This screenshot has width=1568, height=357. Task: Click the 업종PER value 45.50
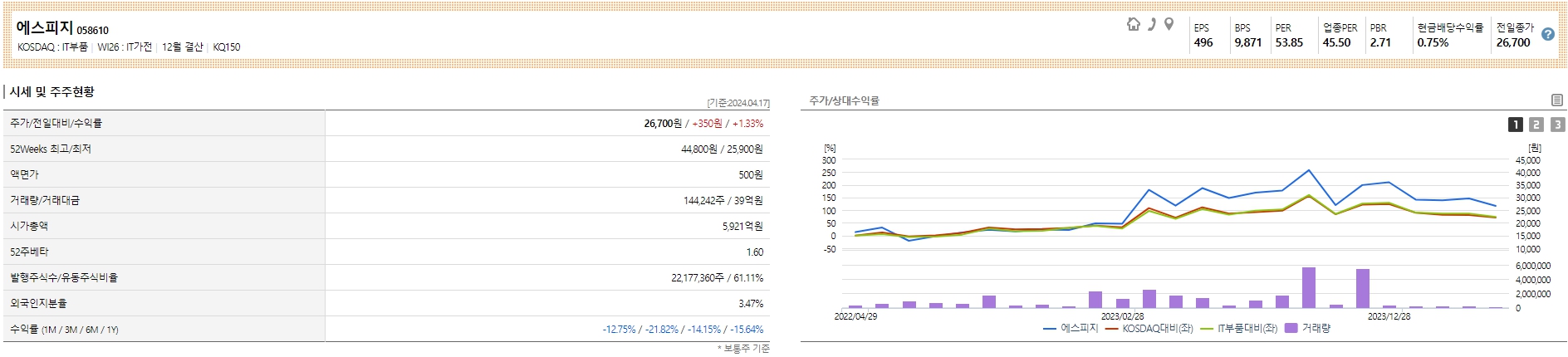(x=1337, y=42)
